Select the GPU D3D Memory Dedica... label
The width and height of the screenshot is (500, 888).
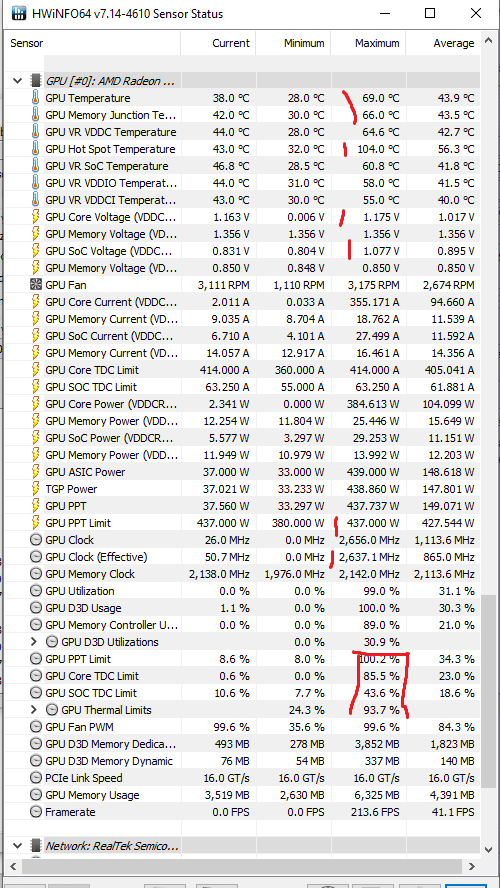point(110,744)
